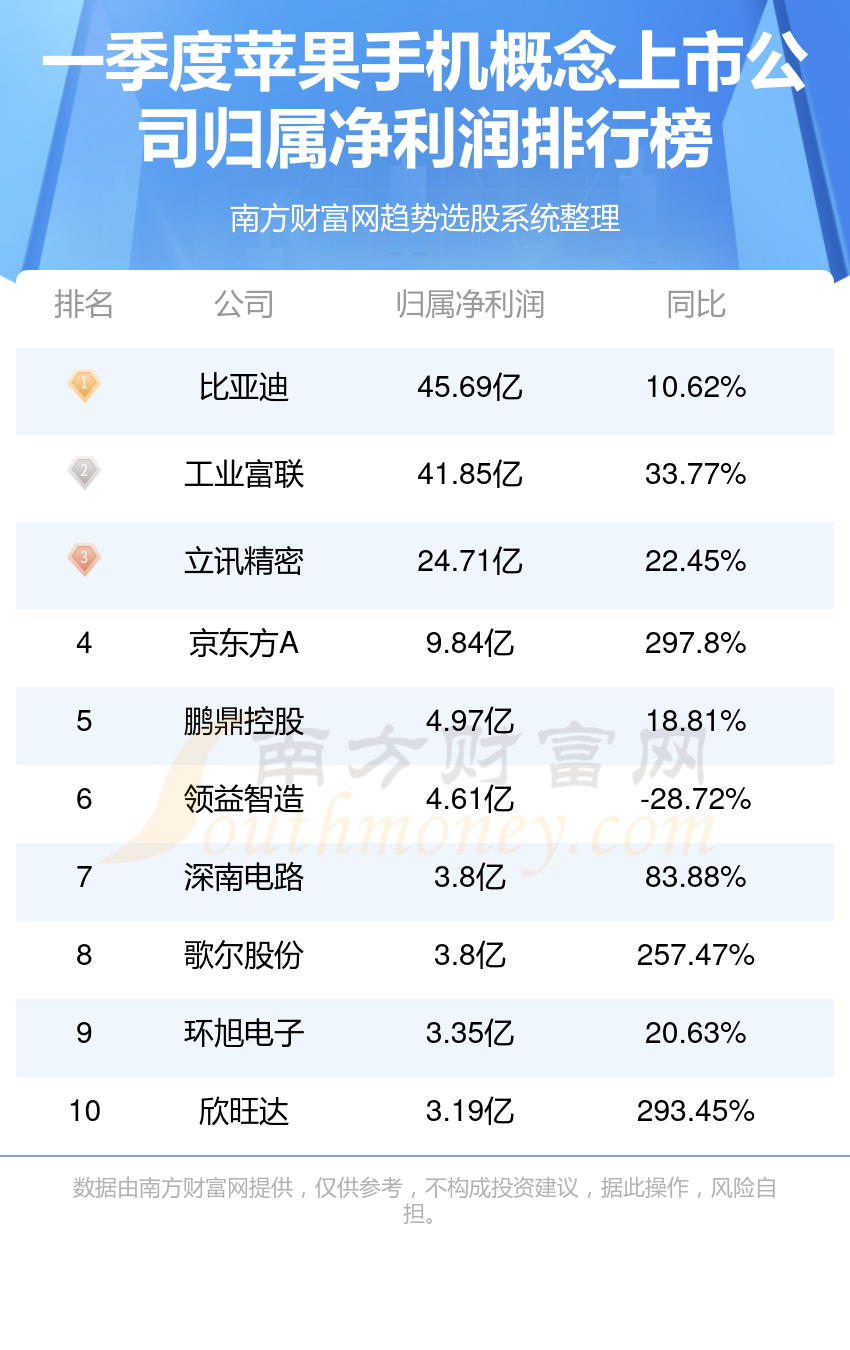Click the 293.45% growth value
The height and width of the screenshot is (1350, 850).
696,1111
